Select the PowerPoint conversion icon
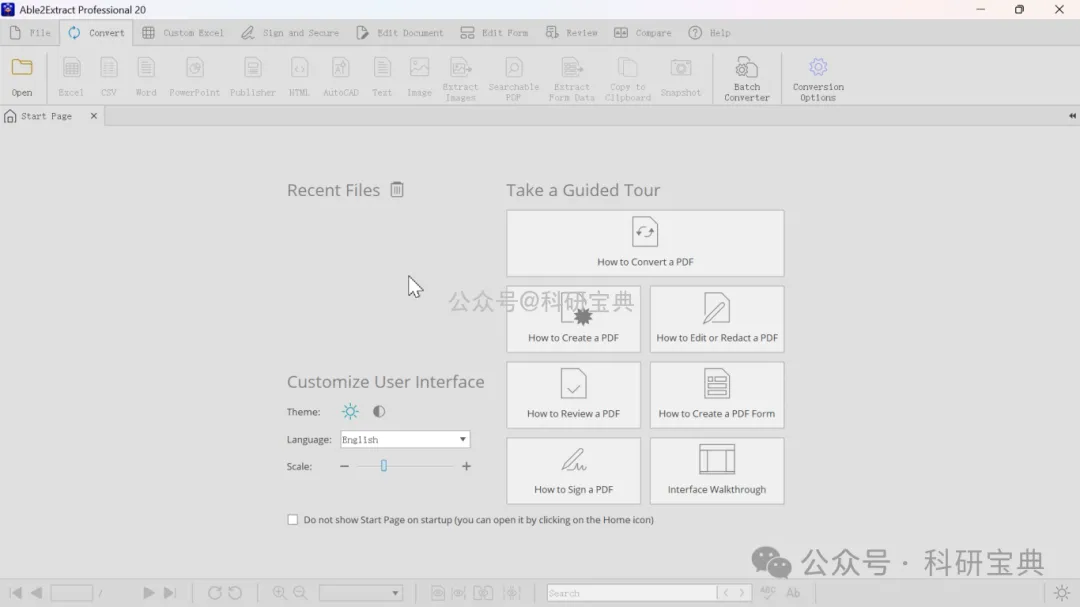The image size is (1080, 607). (x=194, y=76)
